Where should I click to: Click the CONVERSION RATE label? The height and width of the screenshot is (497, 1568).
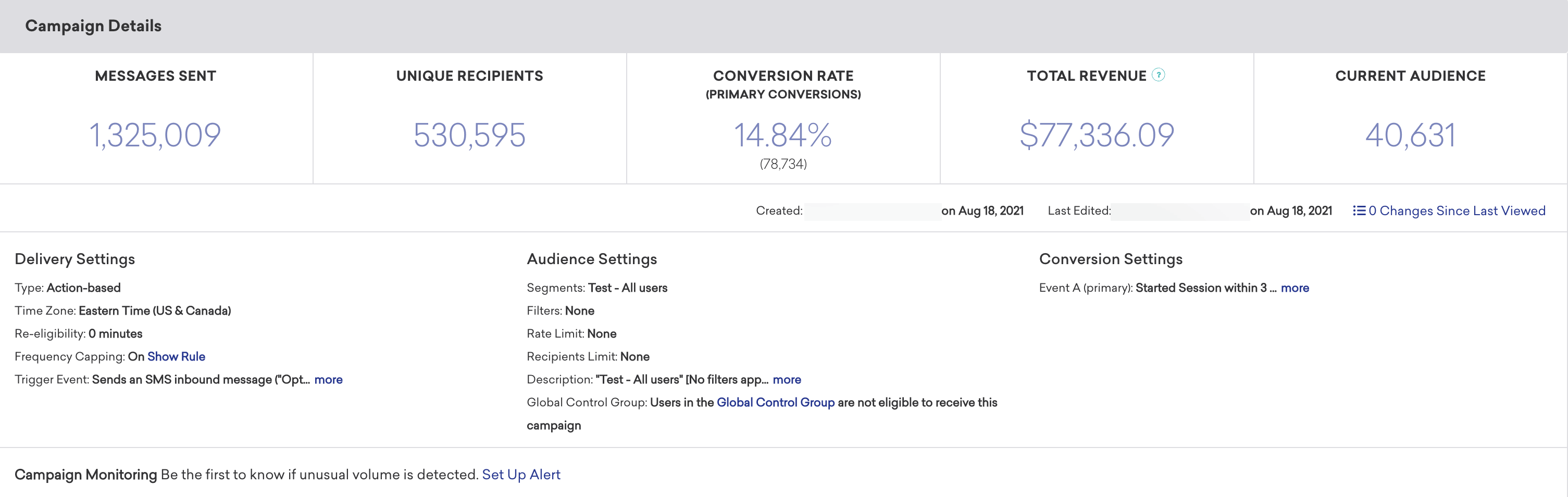783,76
